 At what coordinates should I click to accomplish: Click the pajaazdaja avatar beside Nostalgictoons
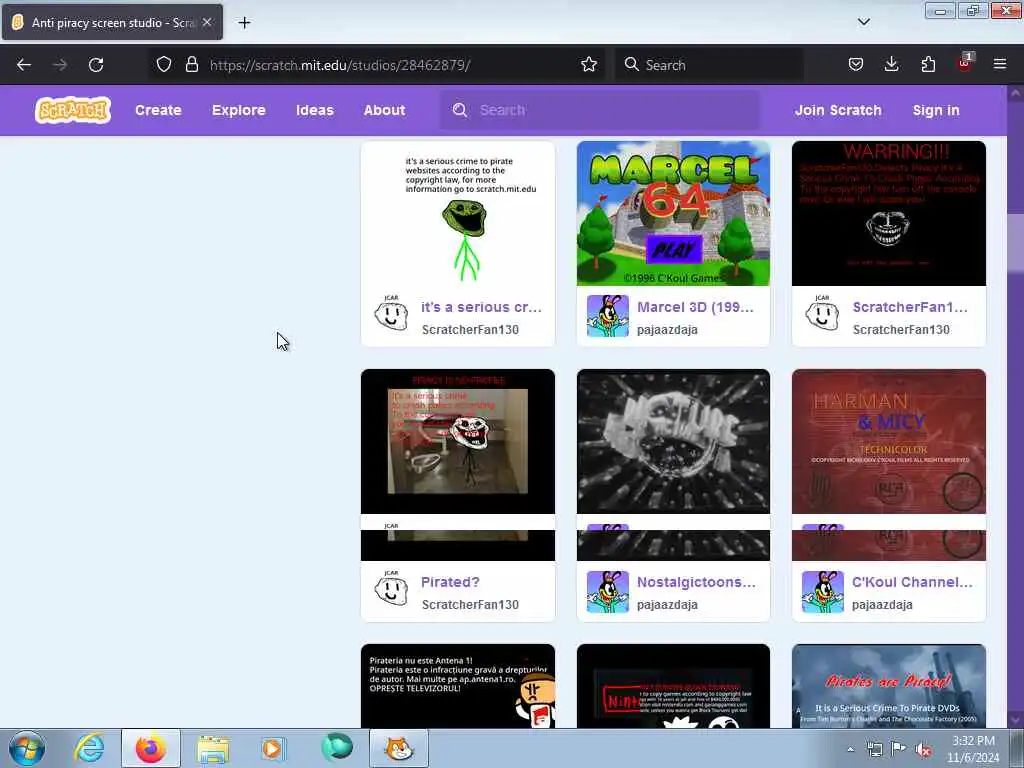(607, 592)
